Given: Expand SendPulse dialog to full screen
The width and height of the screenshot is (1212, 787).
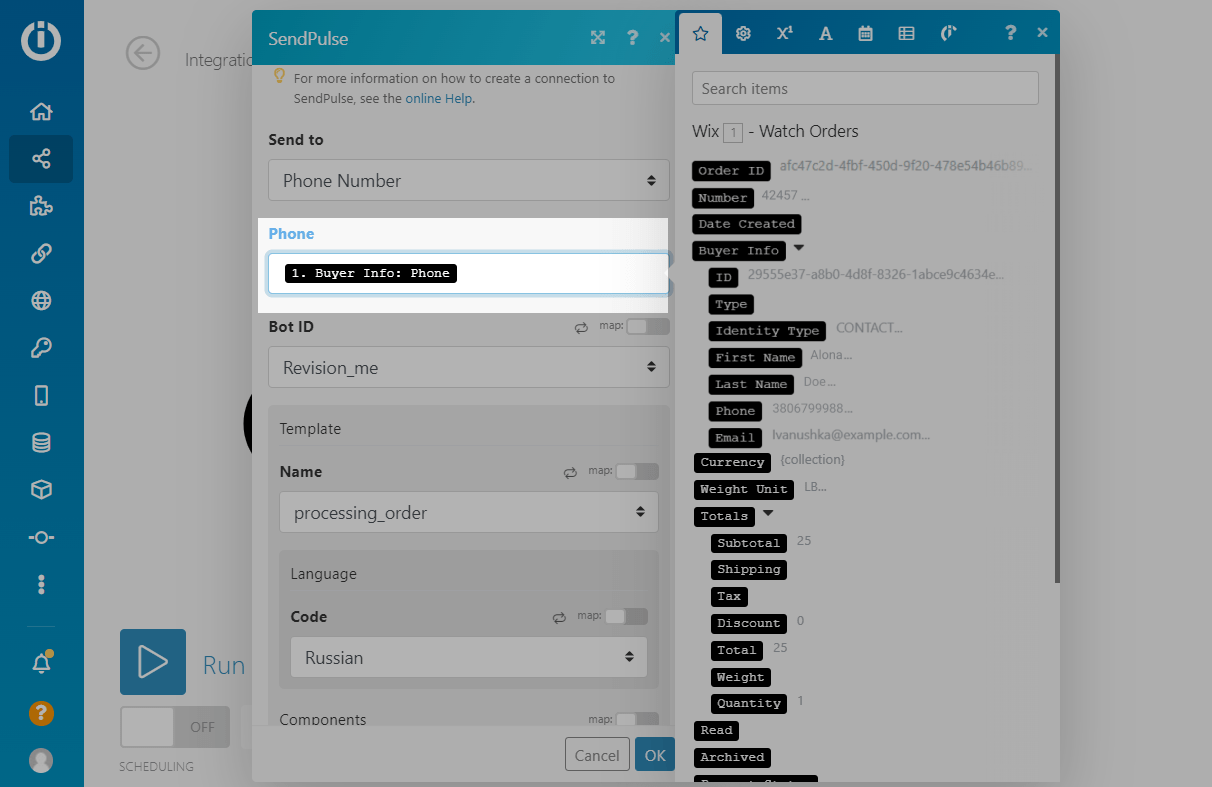Looking at the screenshot, I should [x=598, y=38].
